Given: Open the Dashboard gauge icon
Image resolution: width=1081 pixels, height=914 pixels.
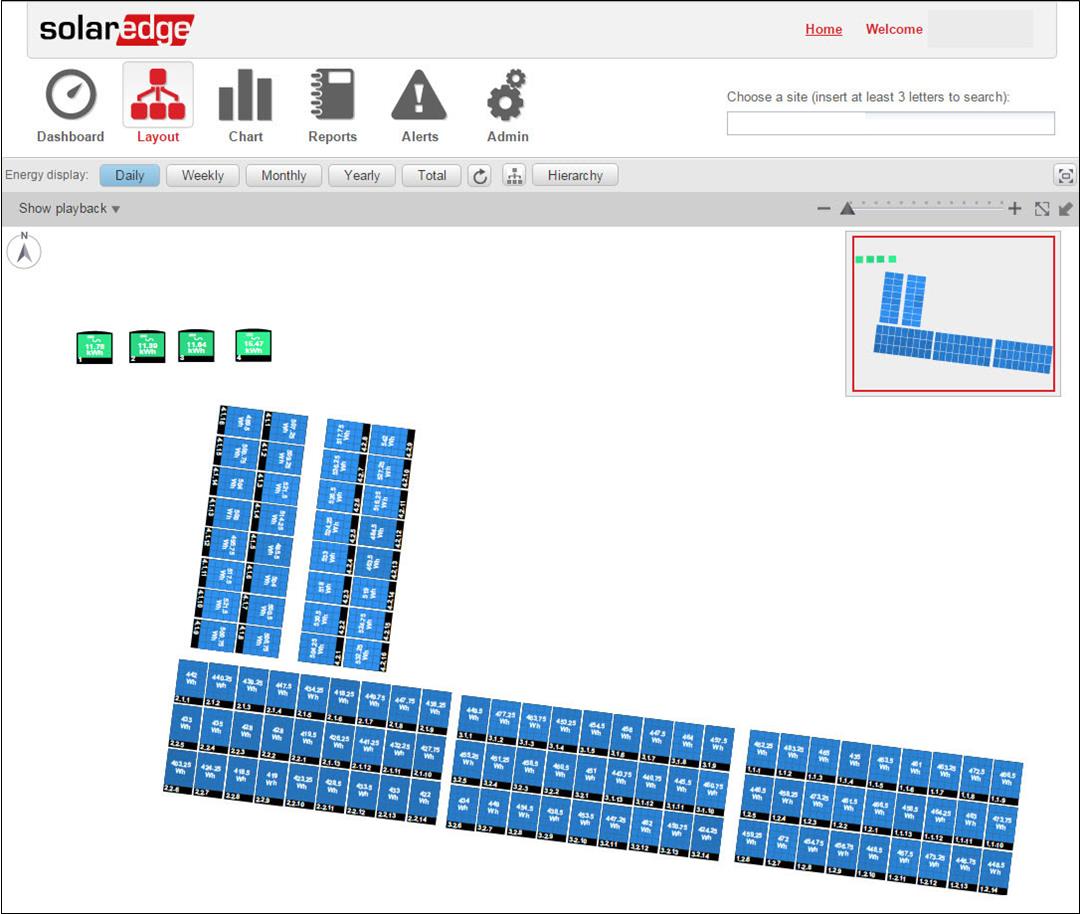Looking at the screenshot, I should (x=71, y=97).
